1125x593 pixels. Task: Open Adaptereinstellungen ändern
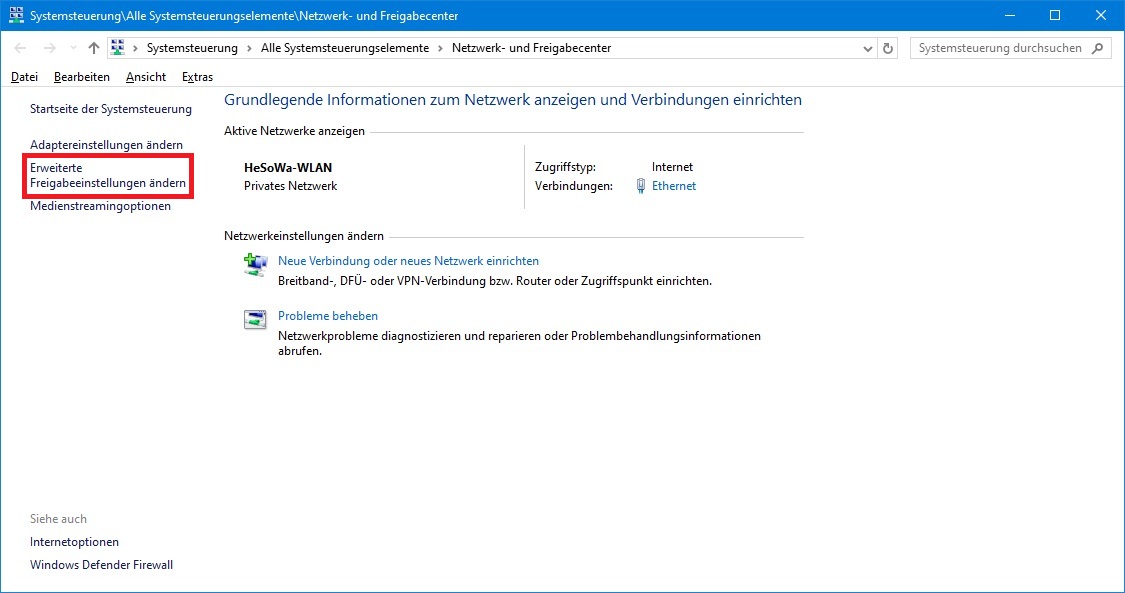click(106, 145)
